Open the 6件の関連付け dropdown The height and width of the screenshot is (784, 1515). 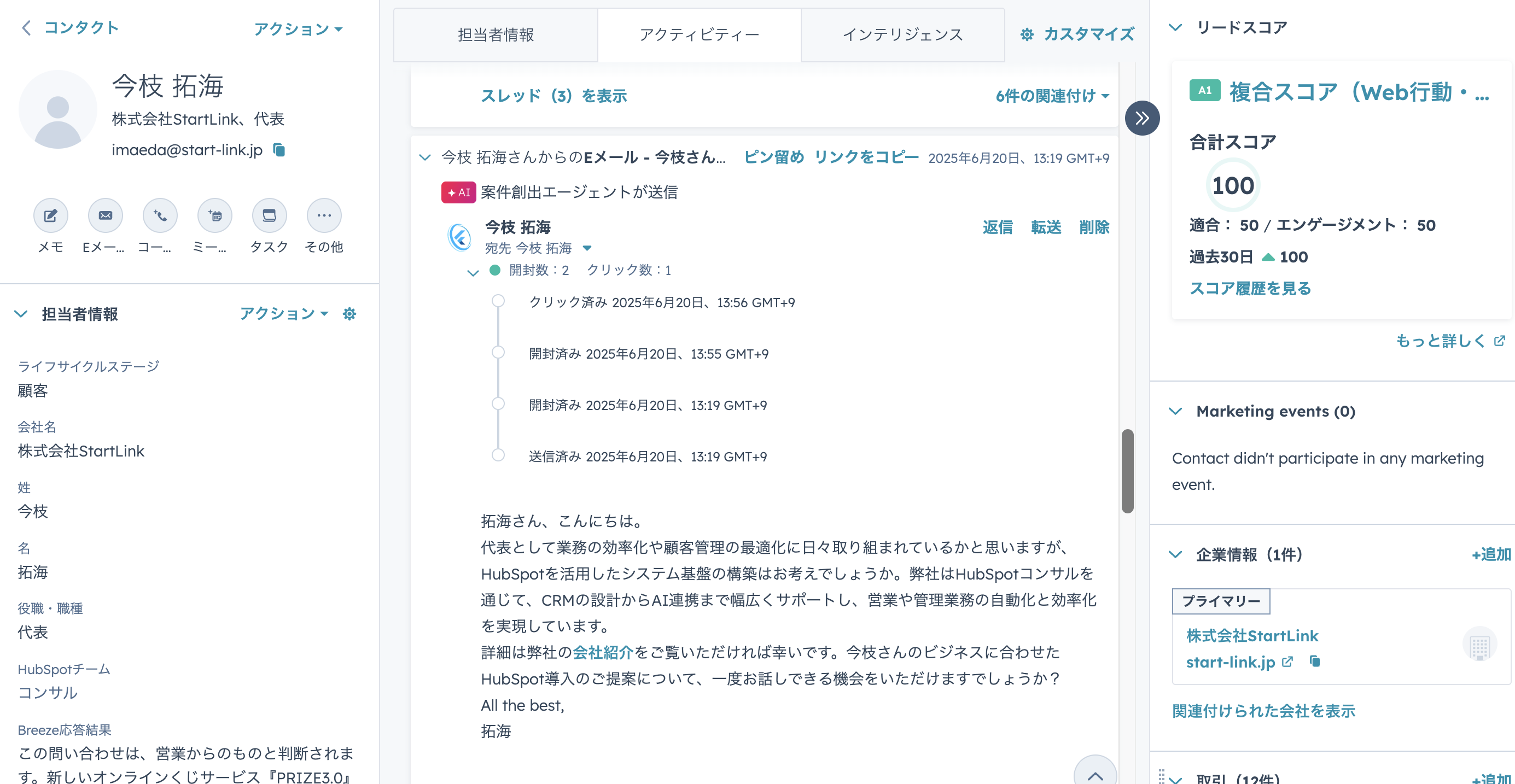(1052, 96)
